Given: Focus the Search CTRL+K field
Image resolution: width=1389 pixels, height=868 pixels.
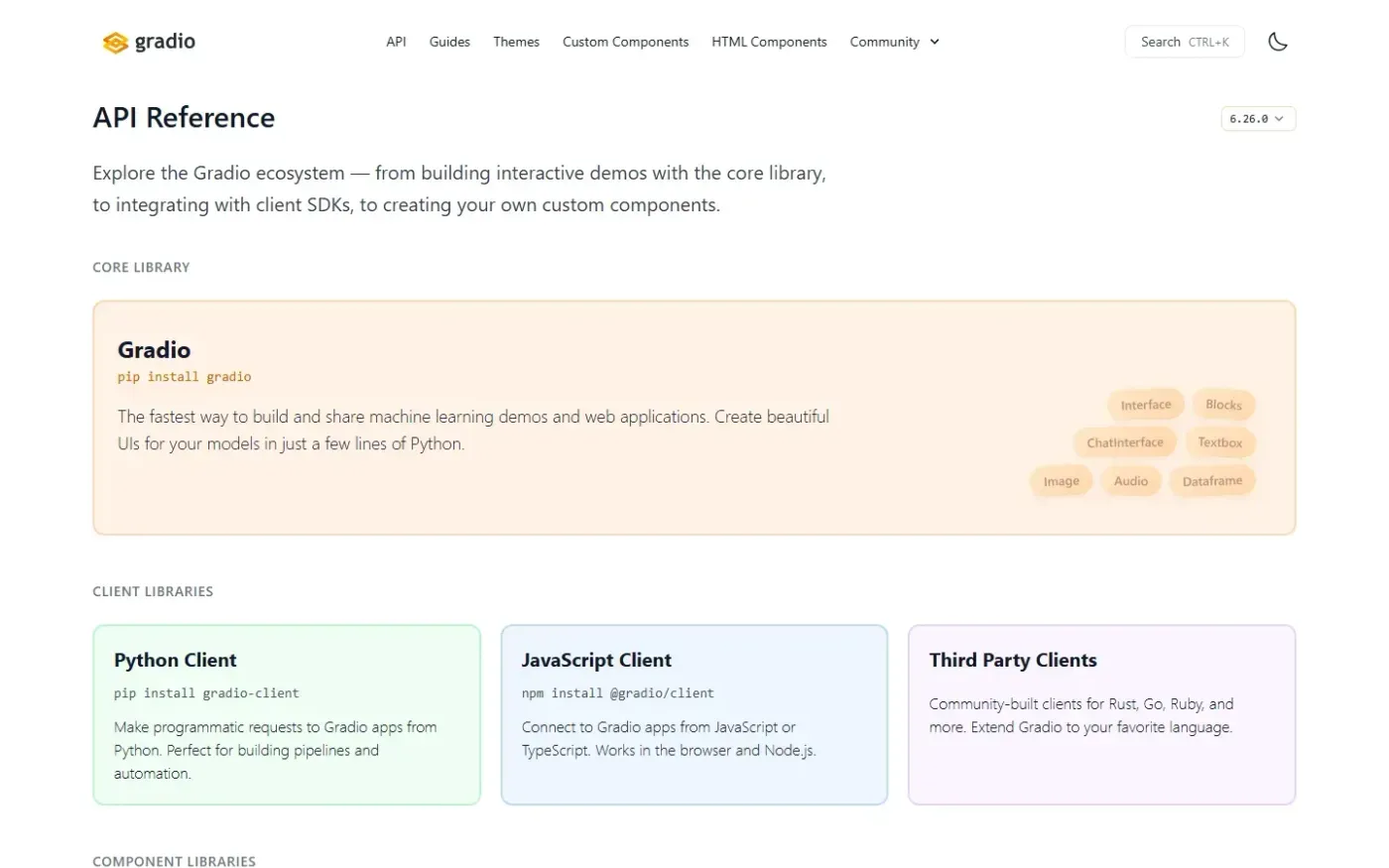Looking at the screenshot, I should click(1184, 42).
